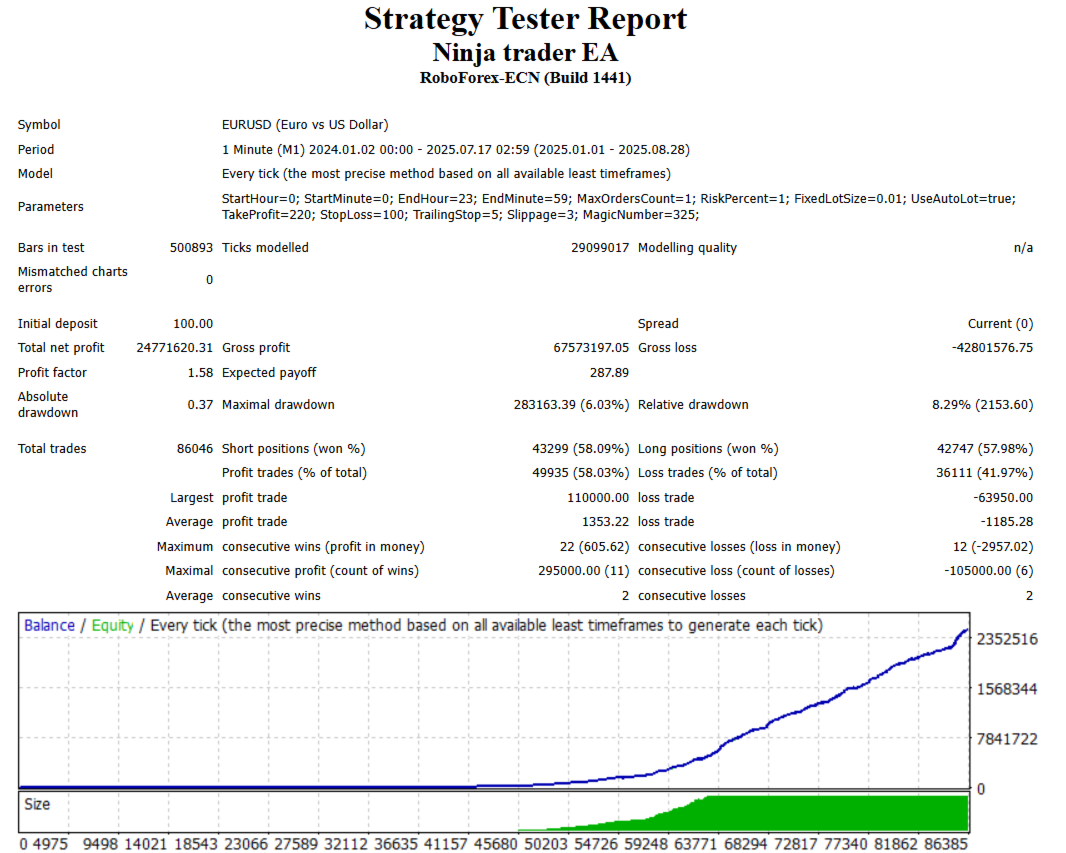
Task: Click Absolute drawdown value 0.37
Action: point(200,405)
